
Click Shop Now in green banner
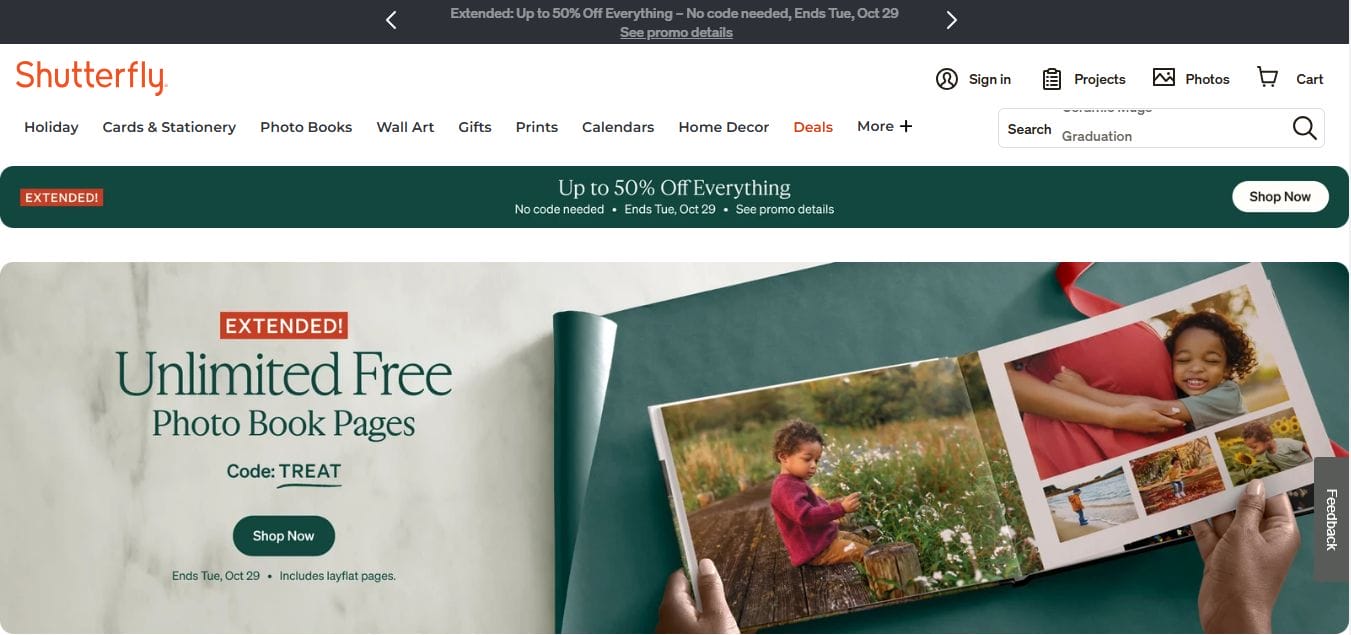click(x=1279, y=197)
